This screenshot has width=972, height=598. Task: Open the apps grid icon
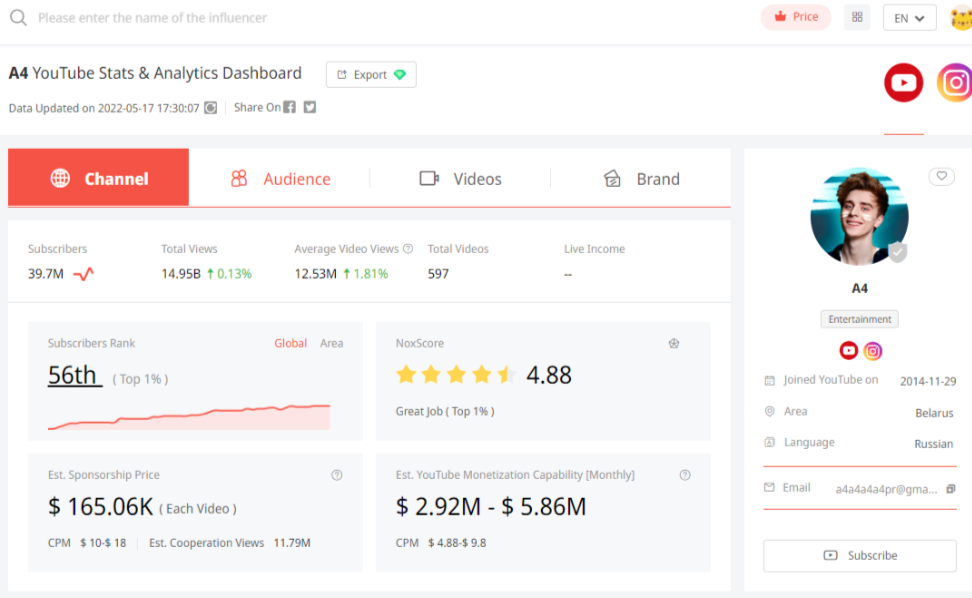pyautogui.click(x=857, y=17)
